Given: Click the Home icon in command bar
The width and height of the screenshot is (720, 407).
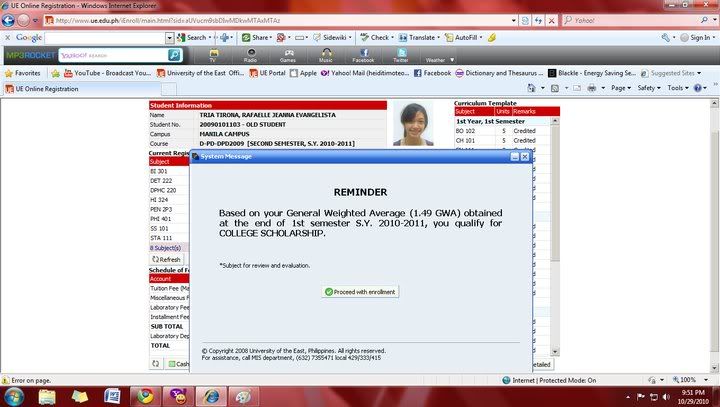Looking at the screenshot, I should click(531, 88).
